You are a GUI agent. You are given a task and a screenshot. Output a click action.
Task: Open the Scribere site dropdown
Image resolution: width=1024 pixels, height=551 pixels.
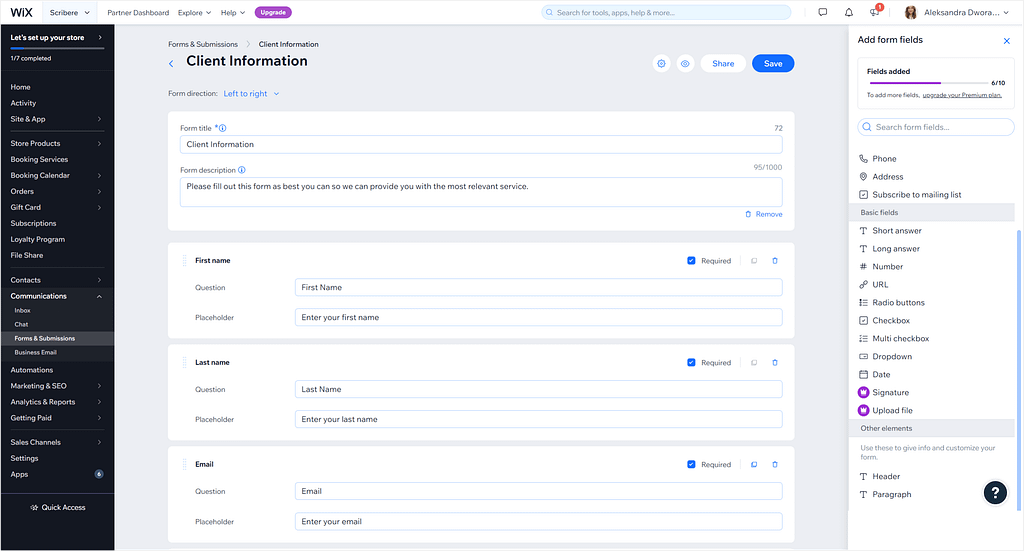coord(69,12)
